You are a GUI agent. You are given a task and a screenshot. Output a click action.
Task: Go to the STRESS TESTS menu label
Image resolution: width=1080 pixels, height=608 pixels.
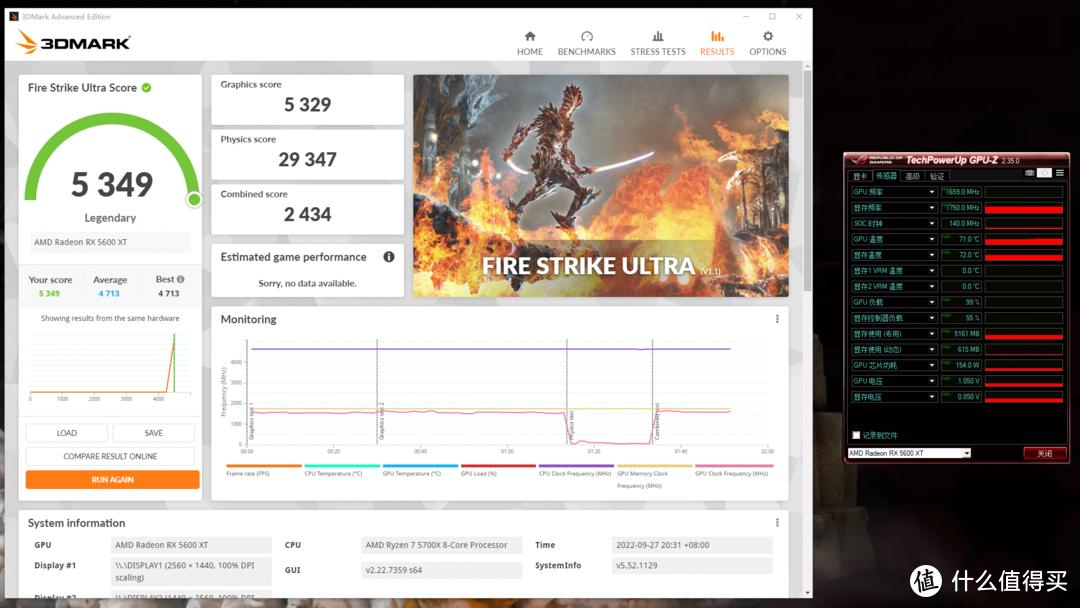(658, 52)
